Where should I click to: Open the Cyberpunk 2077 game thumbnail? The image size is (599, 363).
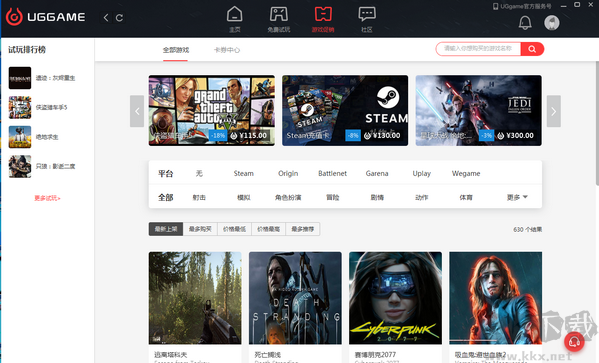395,298
